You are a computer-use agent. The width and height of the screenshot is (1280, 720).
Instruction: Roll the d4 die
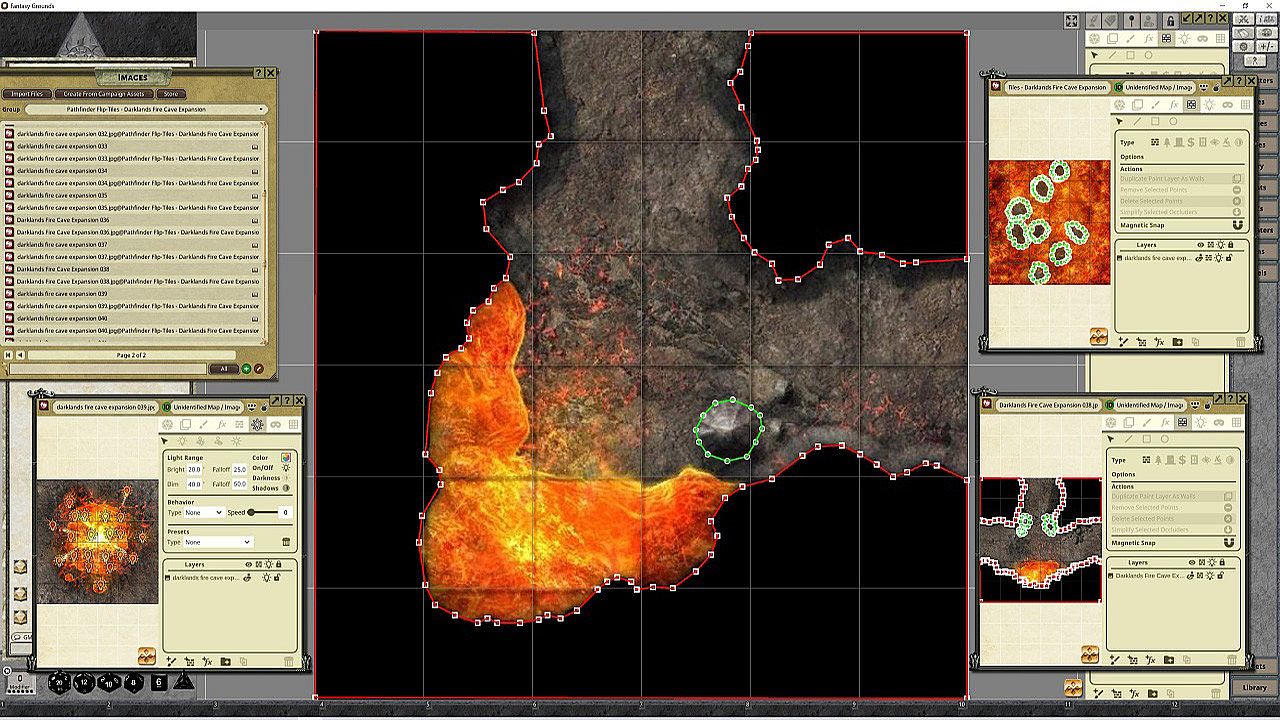click(x=184, y=682)
